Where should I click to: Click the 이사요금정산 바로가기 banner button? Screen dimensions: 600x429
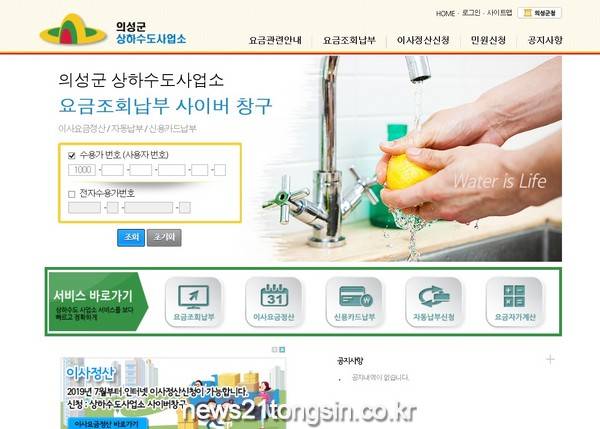[106, 424]
